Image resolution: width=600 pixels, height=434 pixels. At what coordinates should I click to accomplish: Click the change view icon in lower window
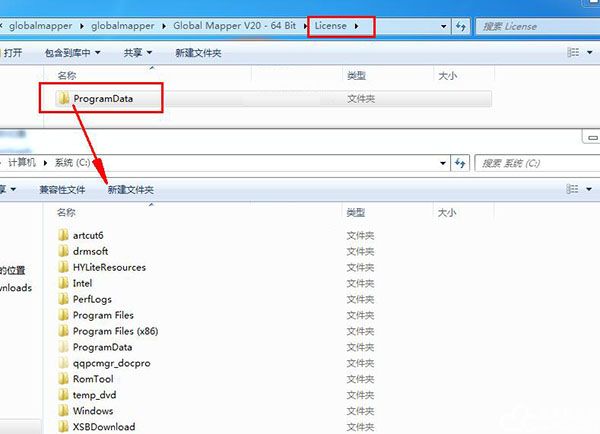tap(574, 189)
